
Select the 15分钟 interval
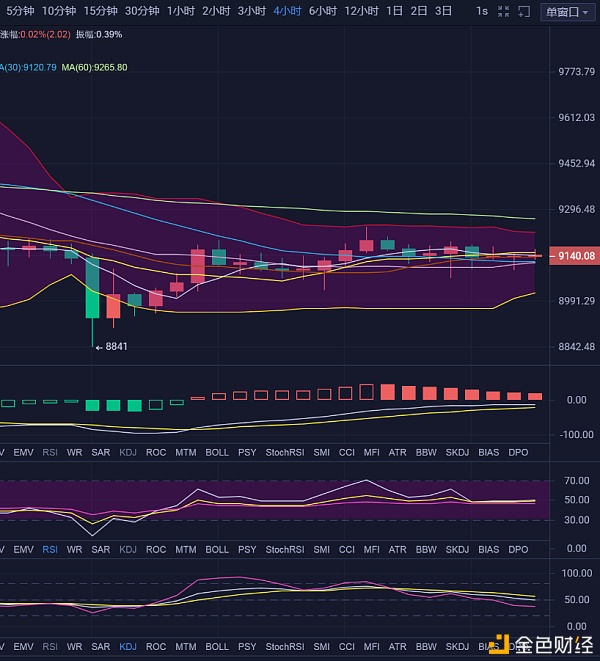click(101, 11)
